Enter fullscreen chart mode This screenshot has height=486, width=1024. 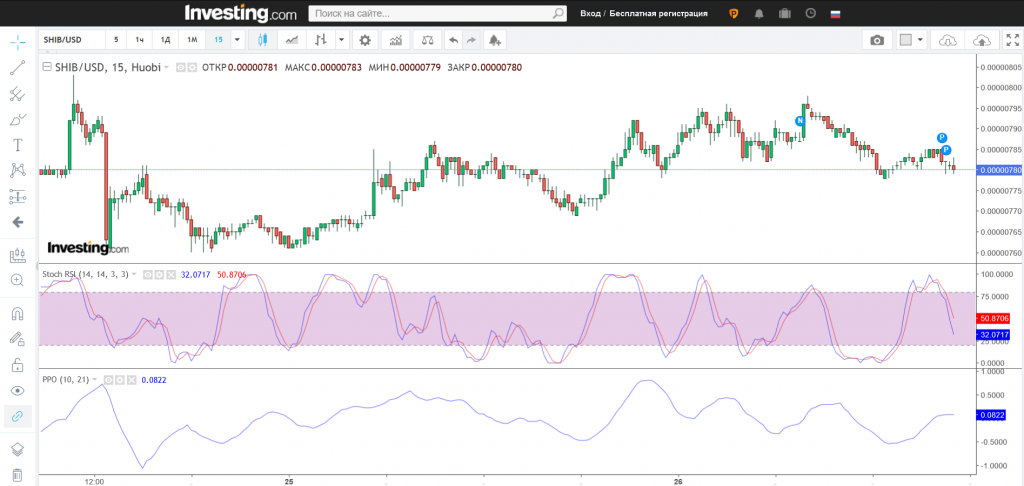(x=1011, y=40)
